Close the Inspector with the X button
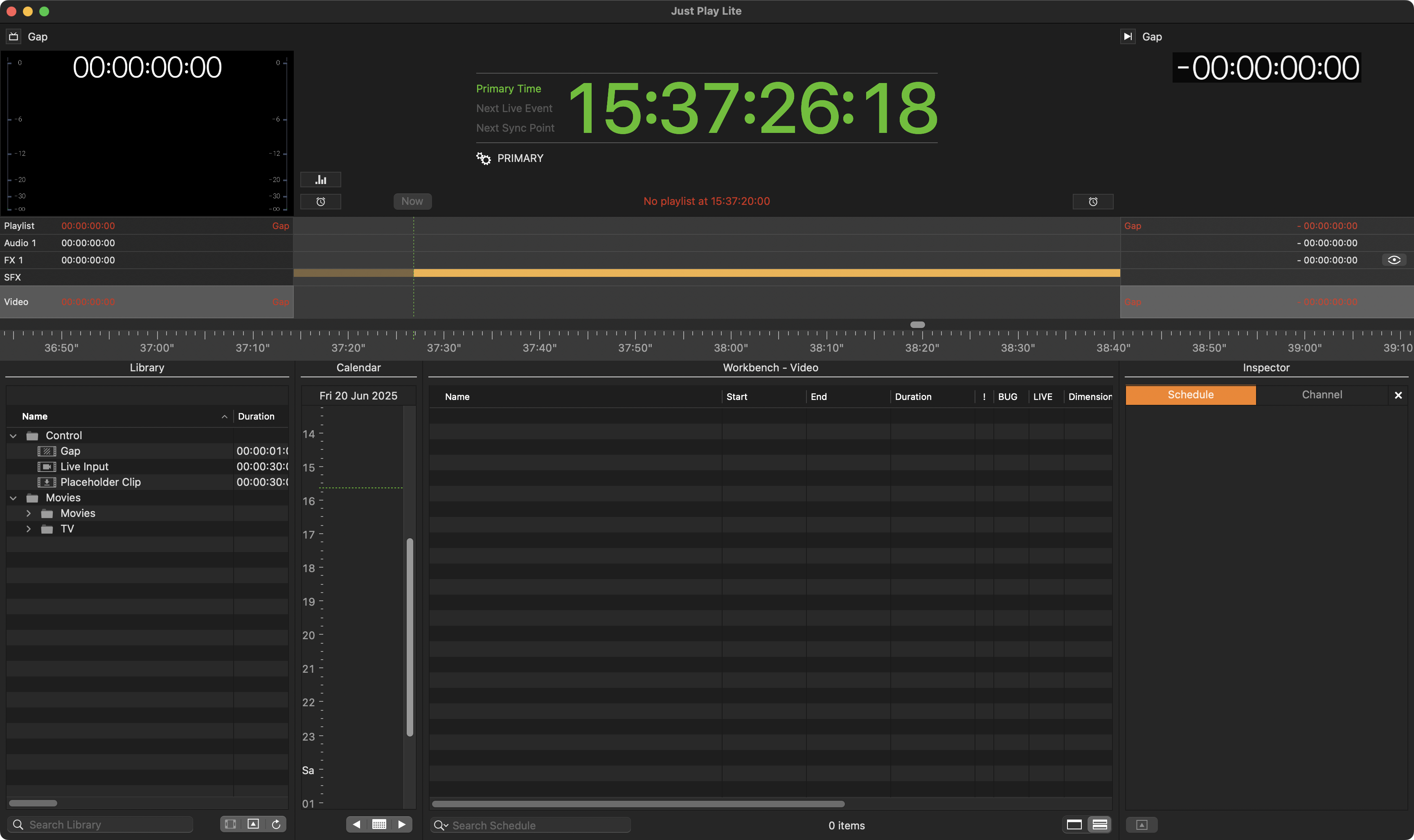This screenshot has width=1414, height=840. click(x=1398, y=395)
